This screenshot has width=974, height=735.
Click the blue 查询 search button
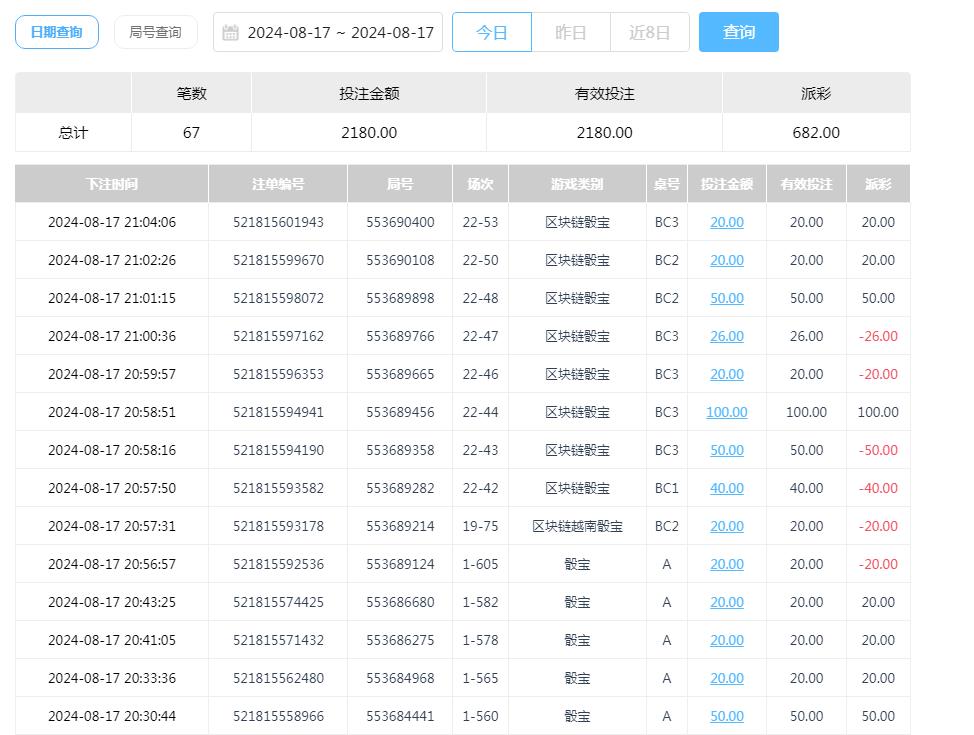click(738, 31)
